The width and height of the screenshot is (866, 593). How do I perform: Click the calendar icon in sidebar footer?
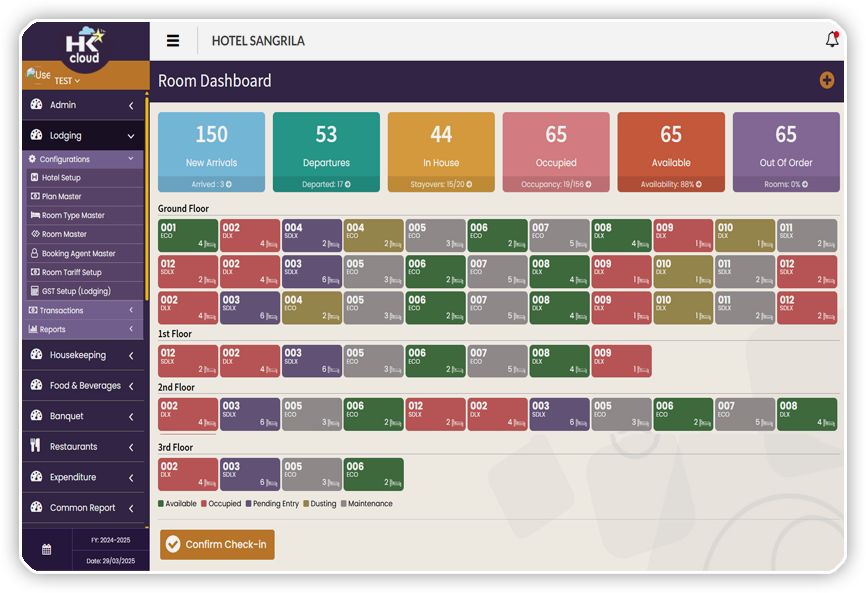pyautogui.click(x=46, y=549)
